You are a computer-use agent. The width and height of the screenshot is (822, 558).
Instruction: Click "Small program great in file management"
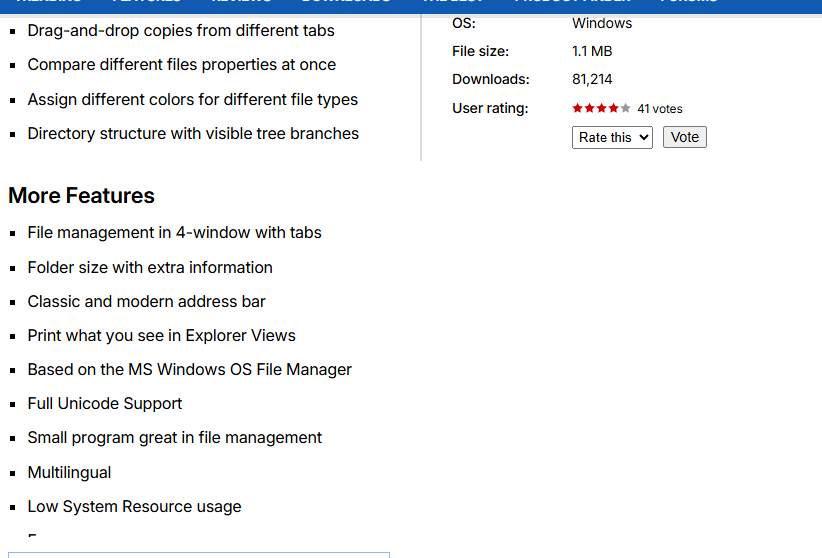175,438
